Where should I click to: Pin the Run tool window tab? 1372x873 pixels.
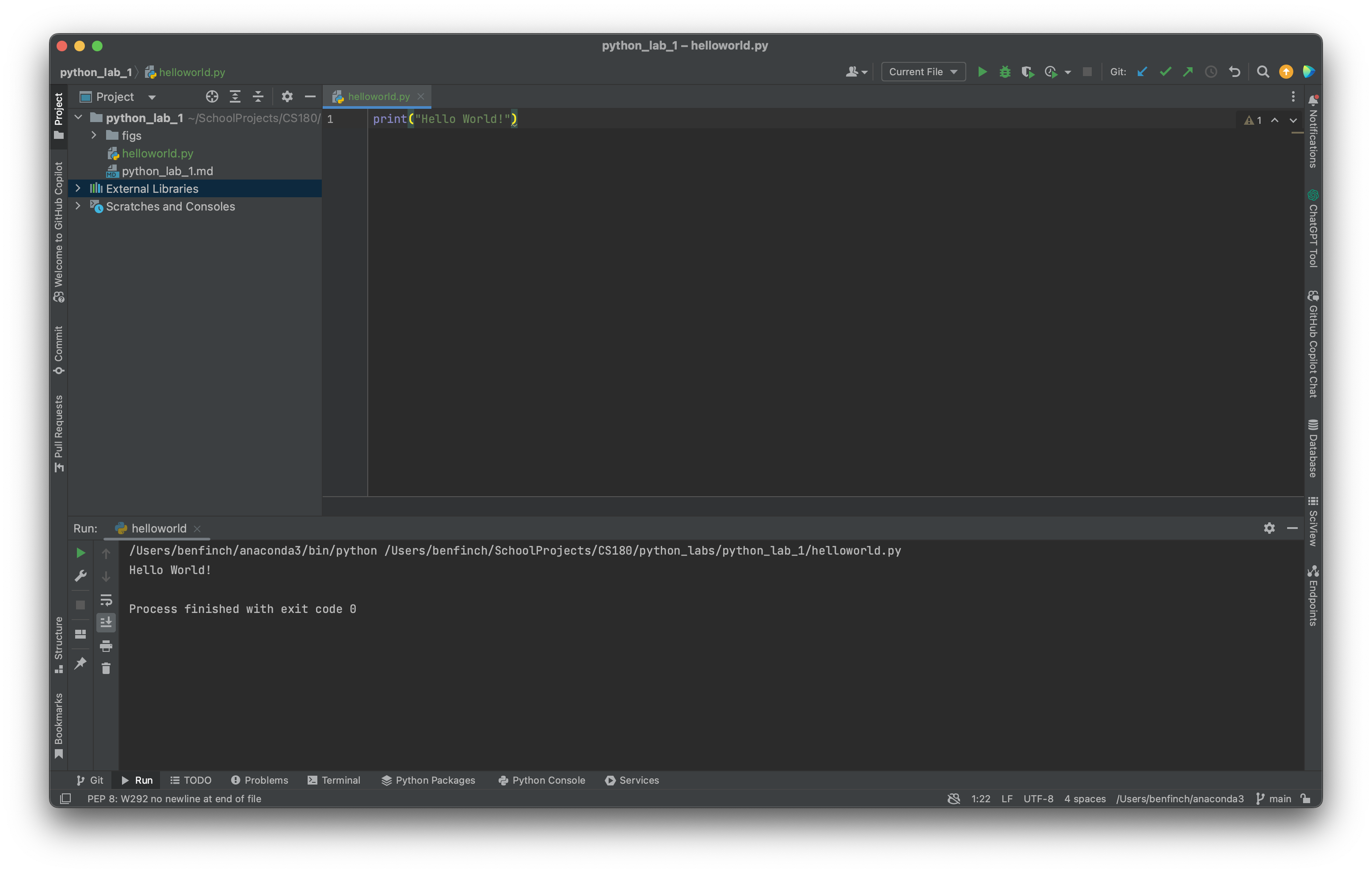point(80,663)
